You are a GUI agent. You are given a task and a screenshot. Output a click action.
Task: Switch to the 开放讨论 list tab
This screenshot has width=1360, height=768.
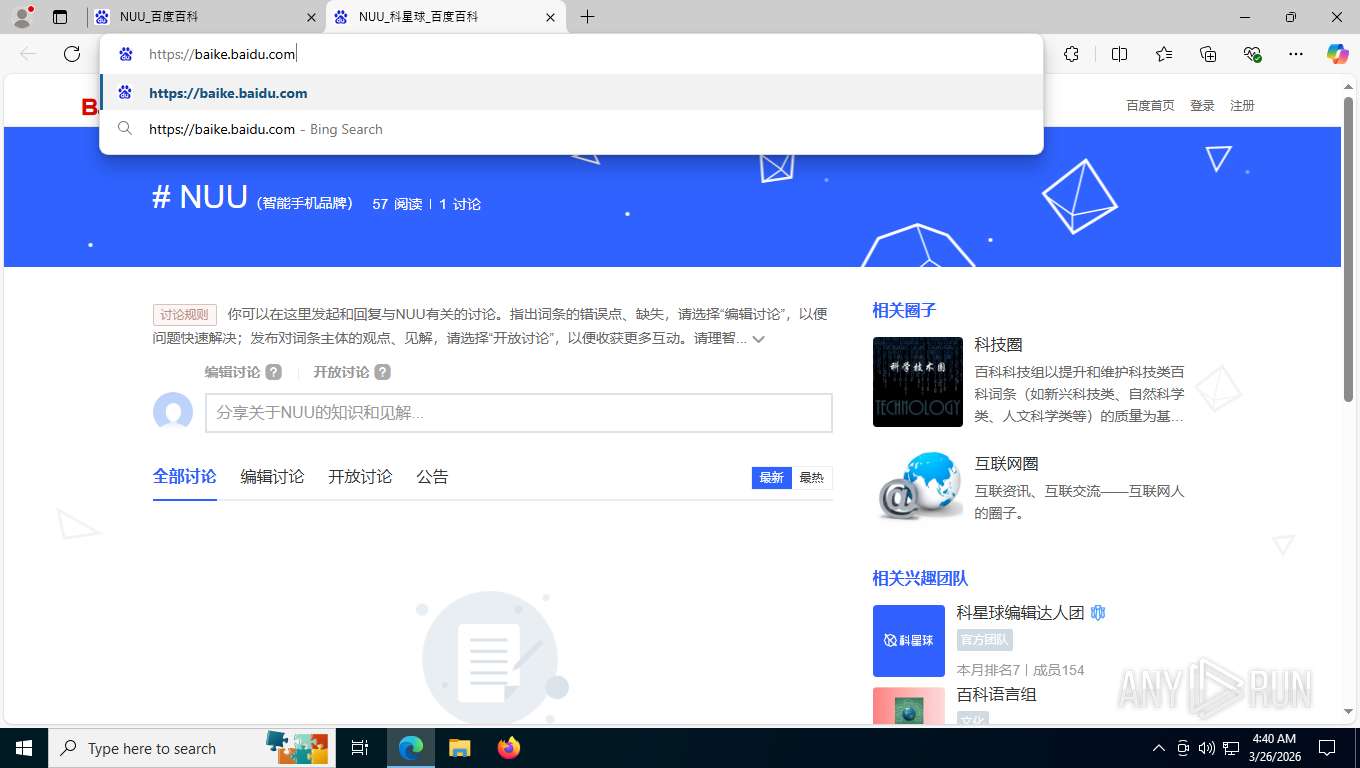(x=360, y=477)
